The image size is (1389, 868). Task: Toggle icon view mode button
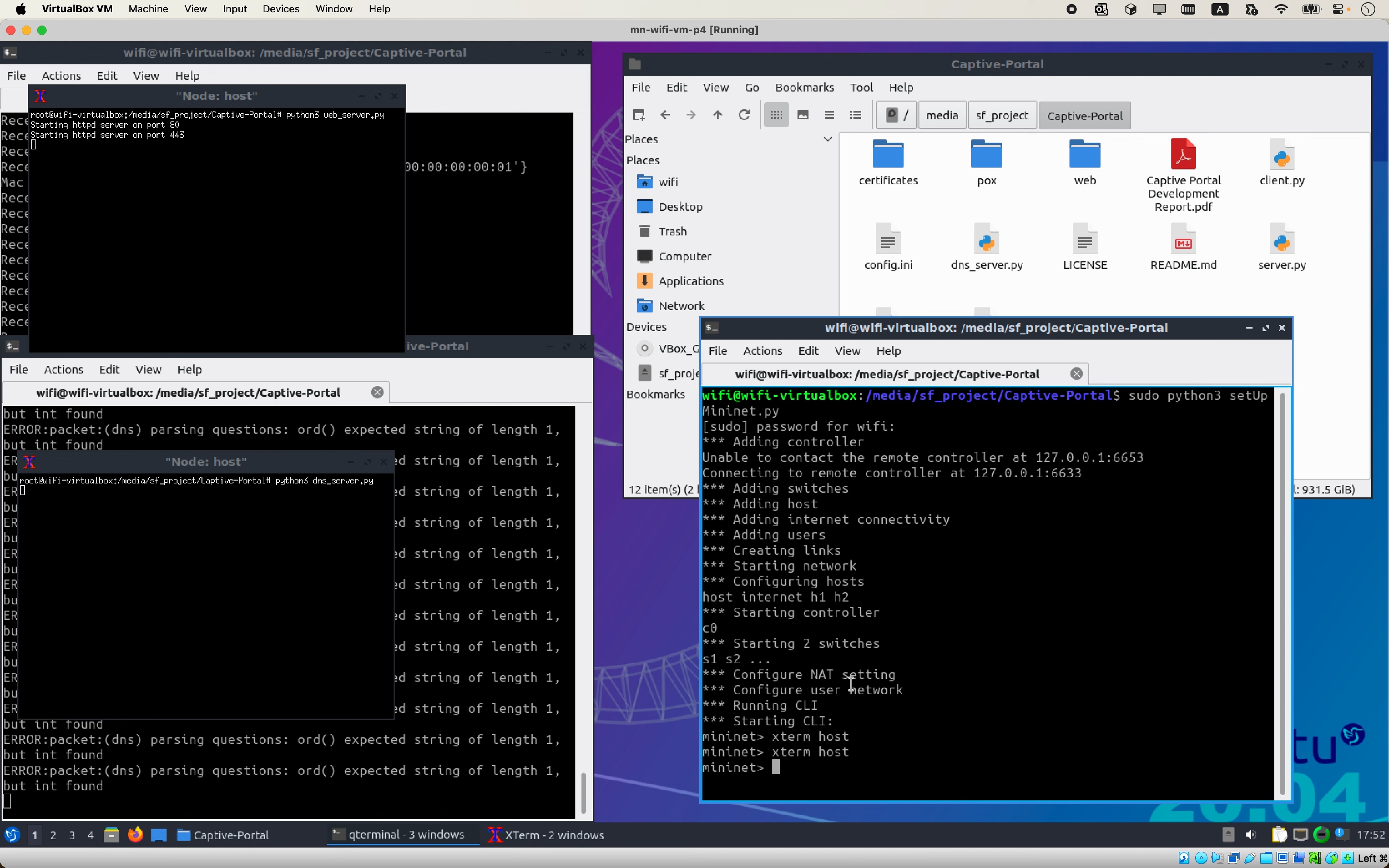776,115
